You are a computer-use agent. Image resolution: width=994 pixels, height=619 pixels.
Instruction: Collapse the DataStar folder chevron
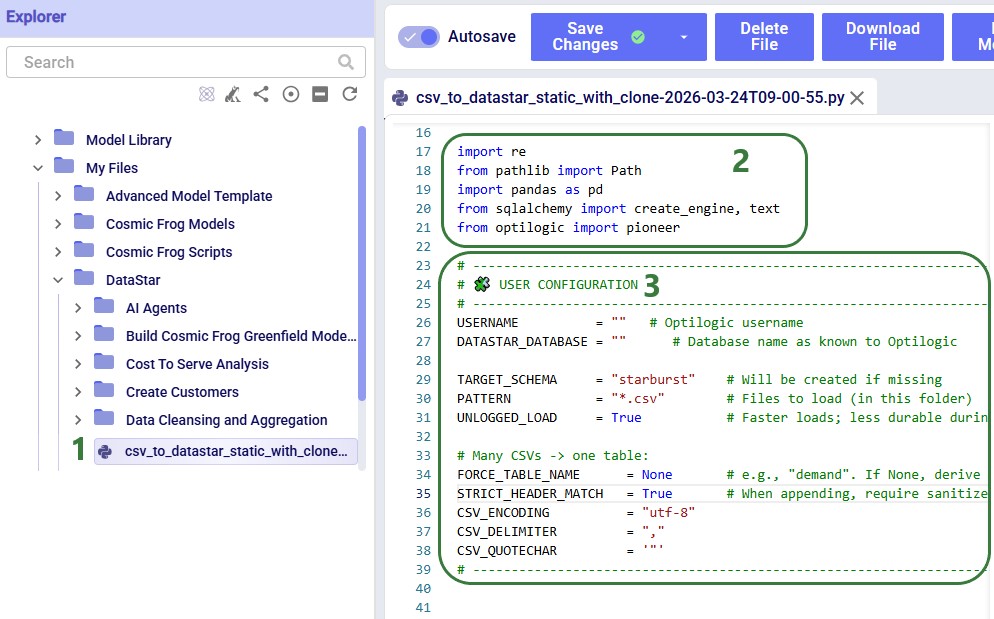click(x=58, y=280)
